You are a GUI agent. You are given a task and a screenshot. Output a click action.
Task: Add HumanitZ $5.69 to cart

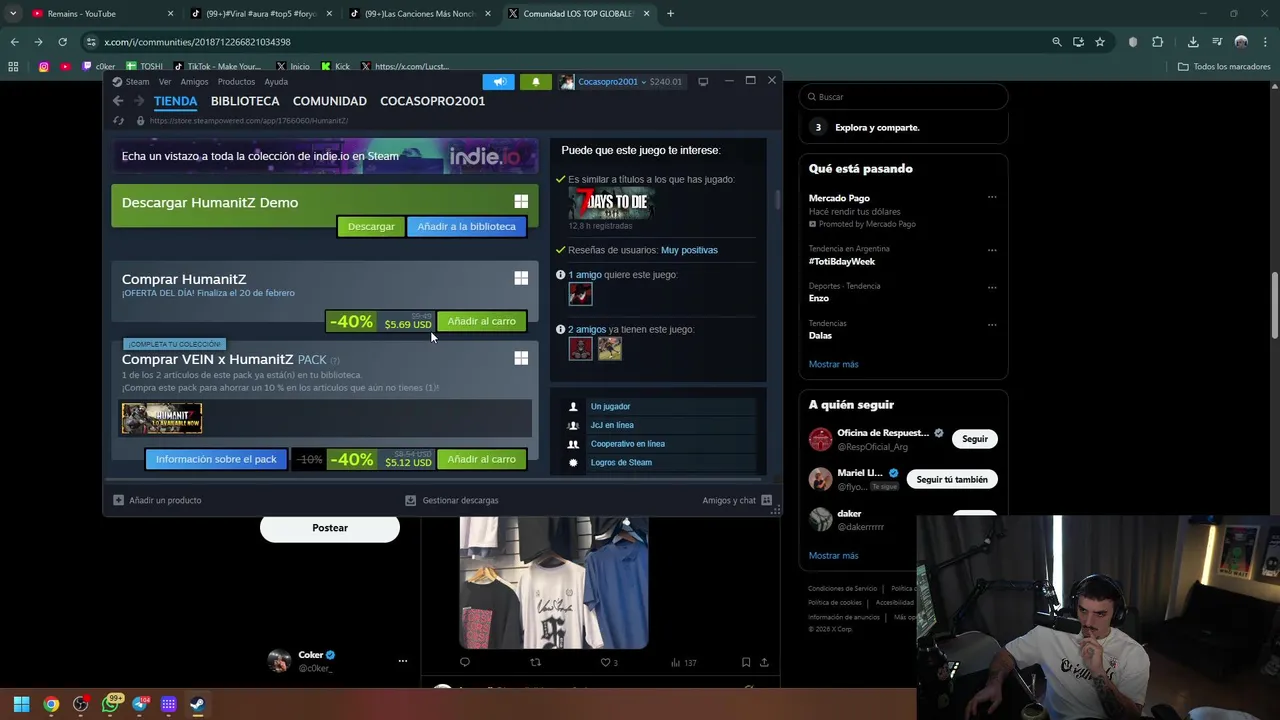coord(481,321)
